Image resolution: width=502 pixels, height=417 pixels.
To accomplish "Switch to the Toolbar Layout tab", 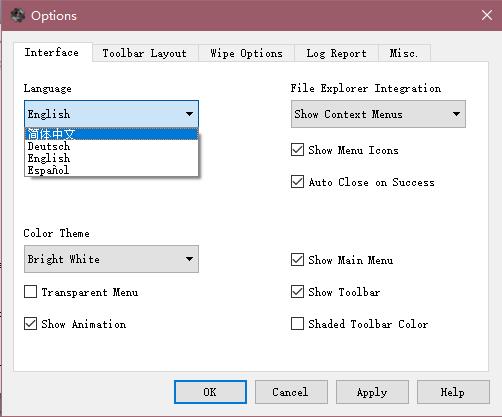I will pyautogui.click(x=145, y=53).
